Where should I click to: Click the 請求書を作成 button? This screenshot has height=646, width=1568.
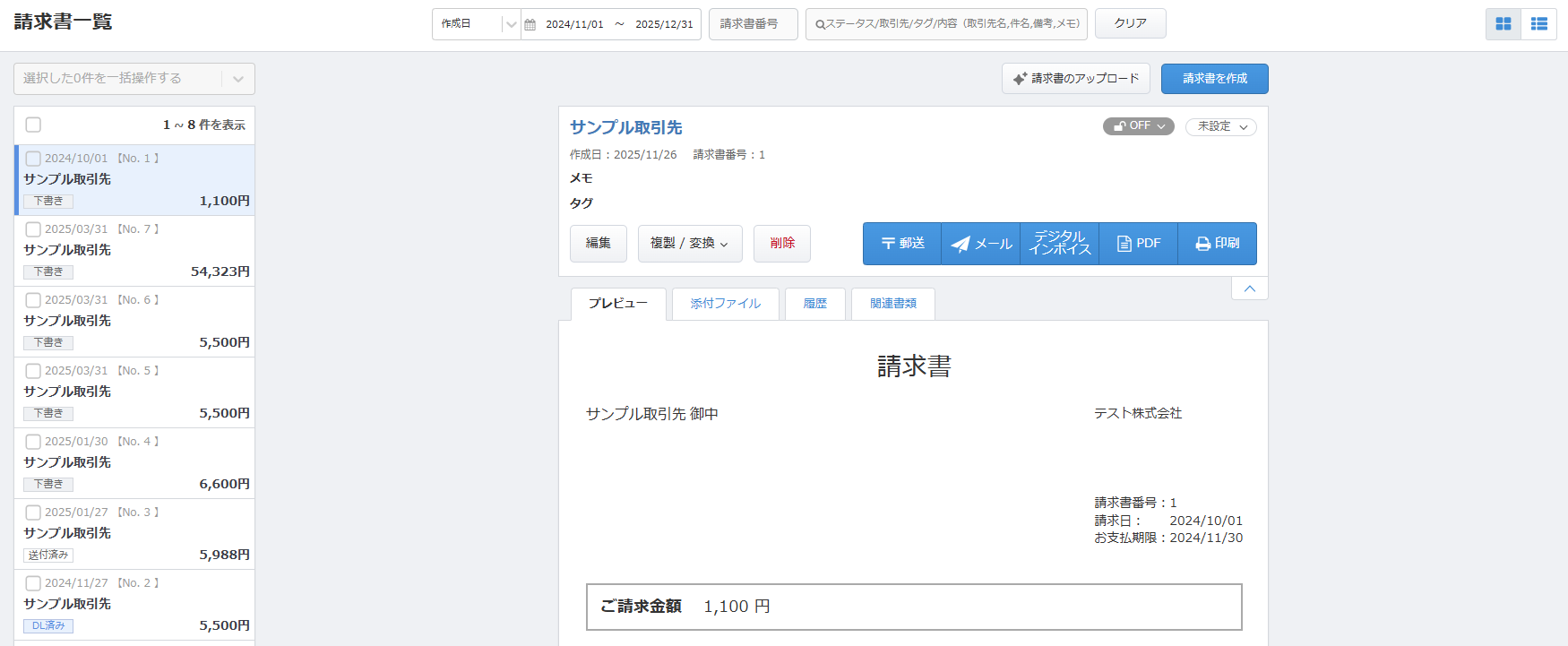click(1214, 79)
